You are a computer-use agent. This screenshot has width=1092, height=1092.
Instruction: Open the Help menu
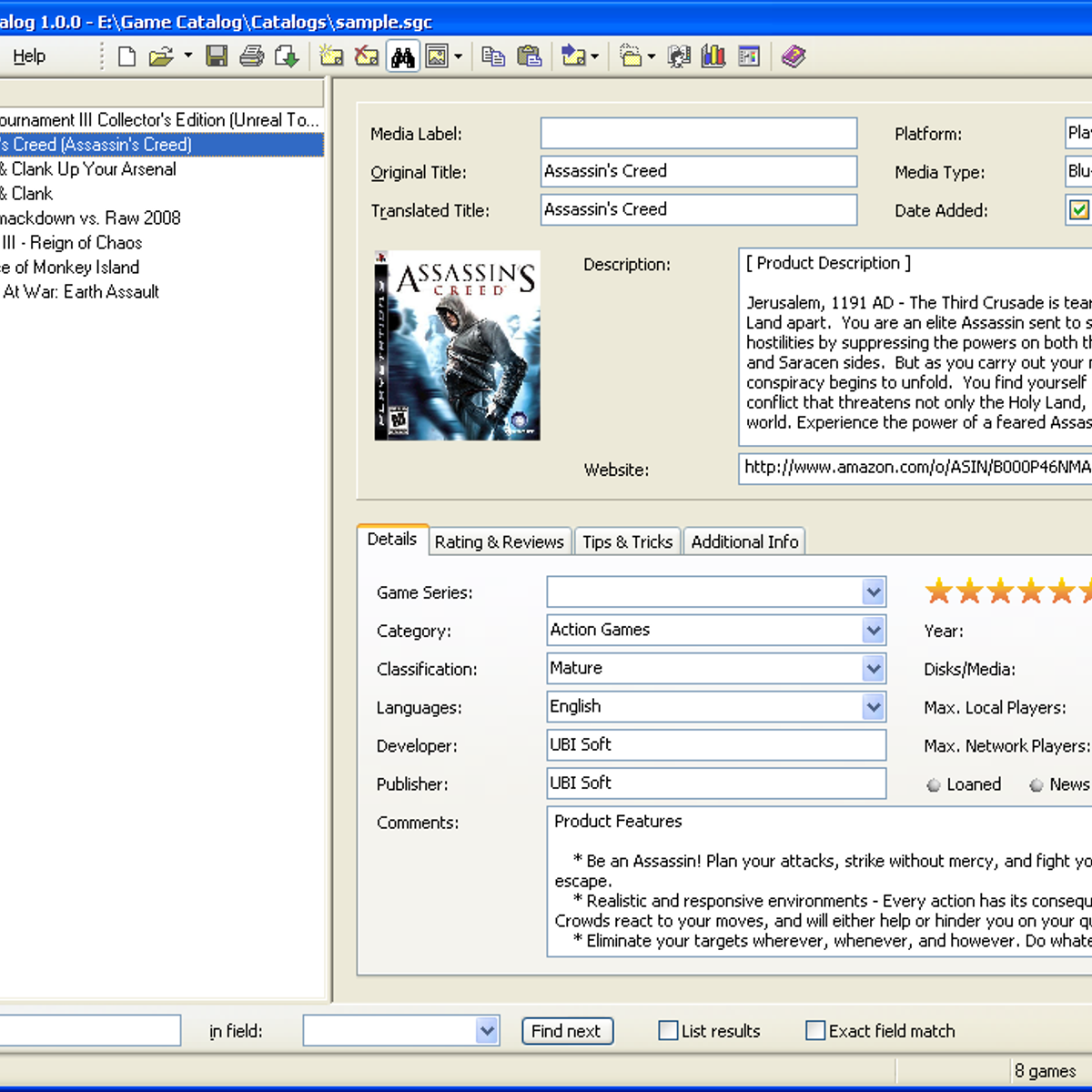click(x=29, y=56)
